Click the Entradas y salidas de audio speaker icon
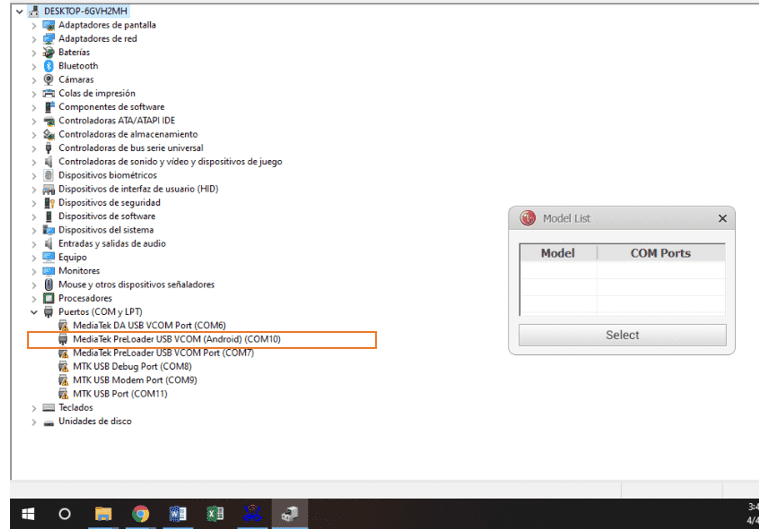This screenshot has height=530, width=759. [48, 243]
